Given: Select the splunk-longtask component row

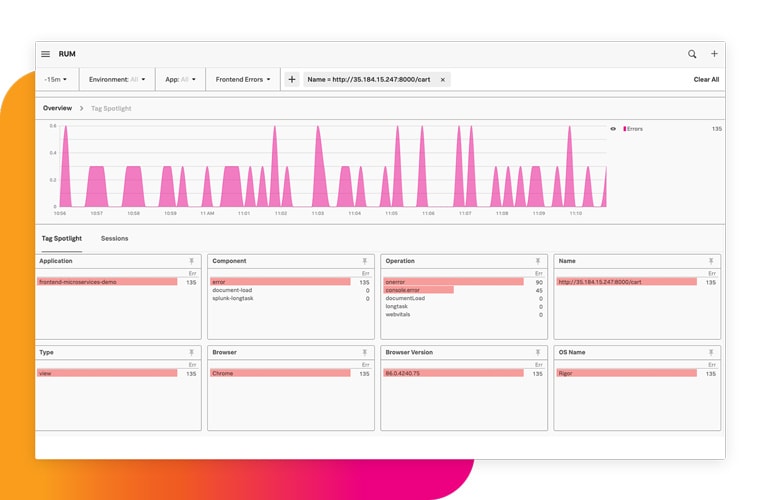Looking at the screenshot, I should pos(290,298).
